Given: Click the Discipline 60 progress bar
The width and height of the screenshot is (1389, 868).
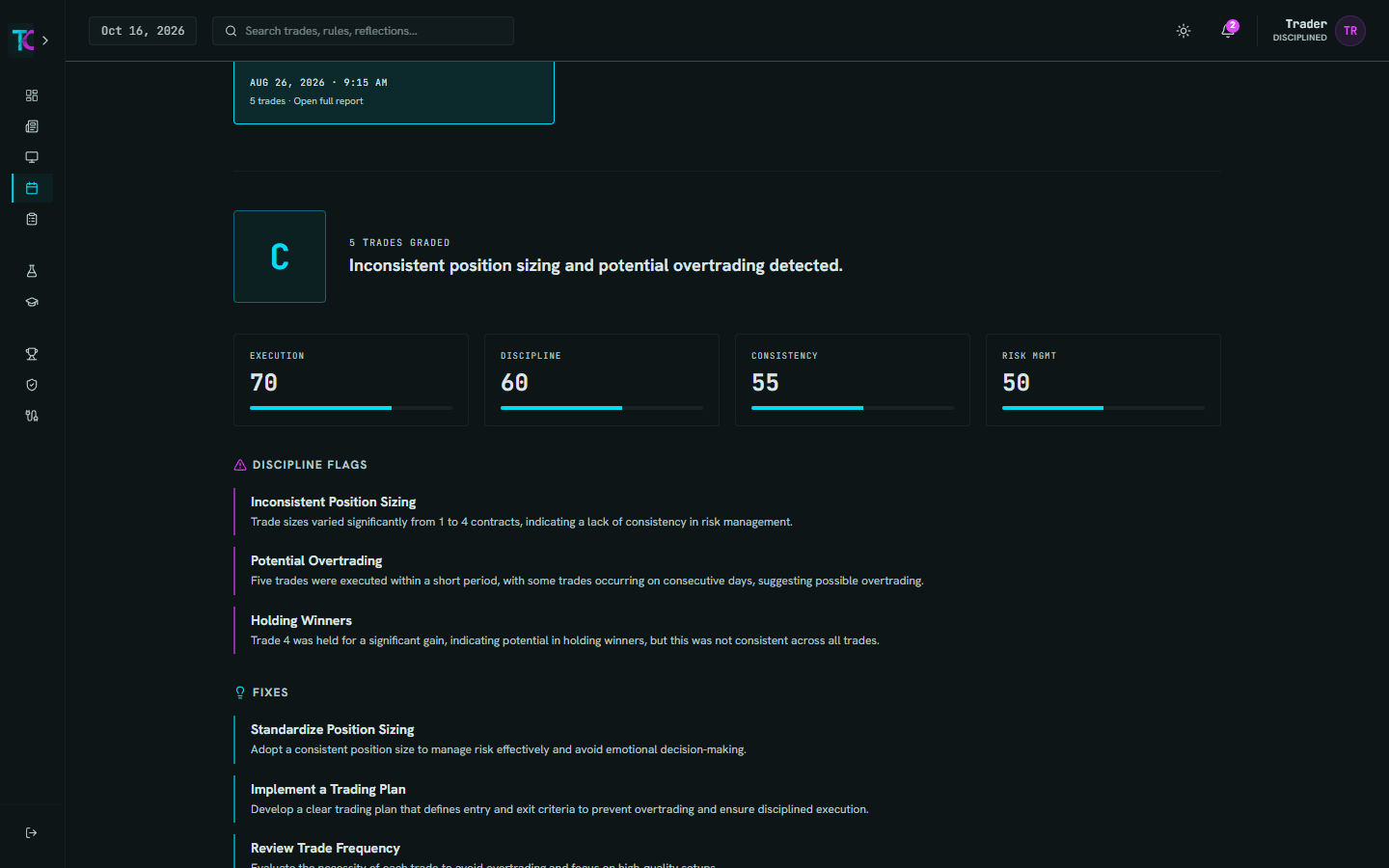Looking at the screenshot, I should pyautogui.click(x=602, y=408).
